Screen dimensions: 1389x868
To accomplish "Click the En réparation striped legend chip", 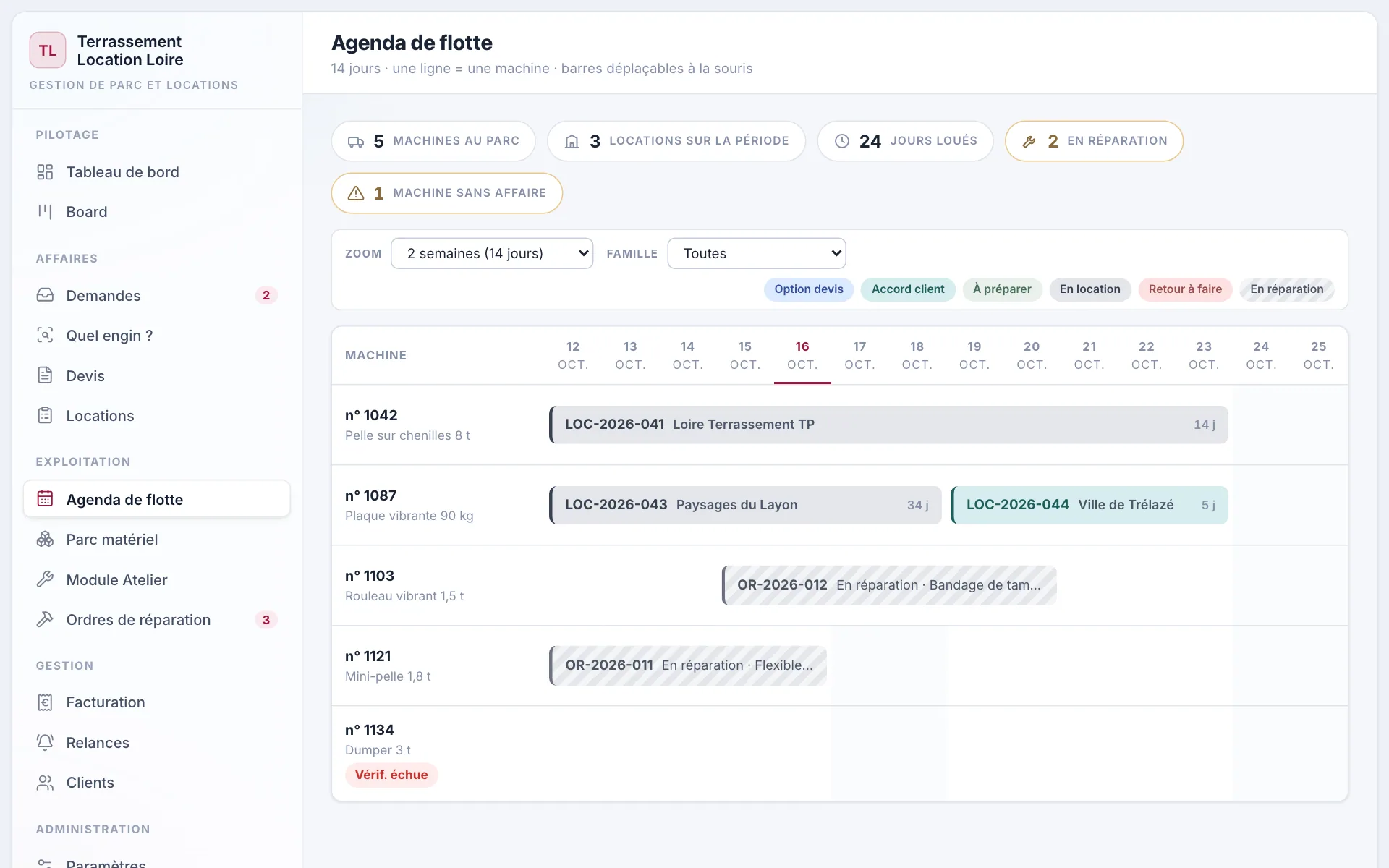I will click(x=1287, y=289).
